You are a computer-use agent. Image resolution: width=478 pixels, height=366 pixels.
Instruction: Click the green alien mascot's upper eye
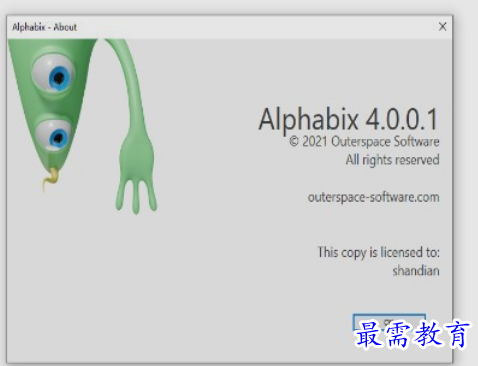click(x=54, y=74)
